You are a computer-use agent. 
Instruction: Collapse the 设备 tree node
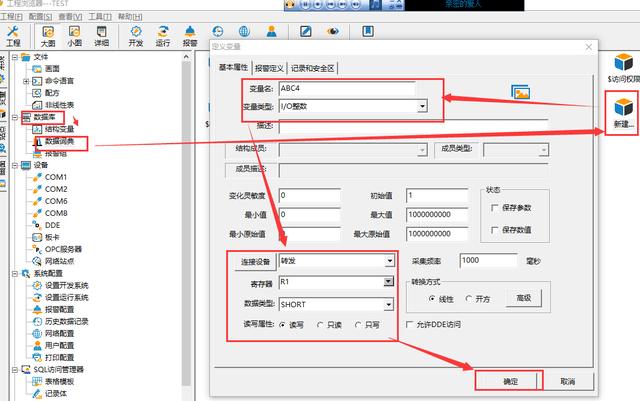click(x=15, y=165)
